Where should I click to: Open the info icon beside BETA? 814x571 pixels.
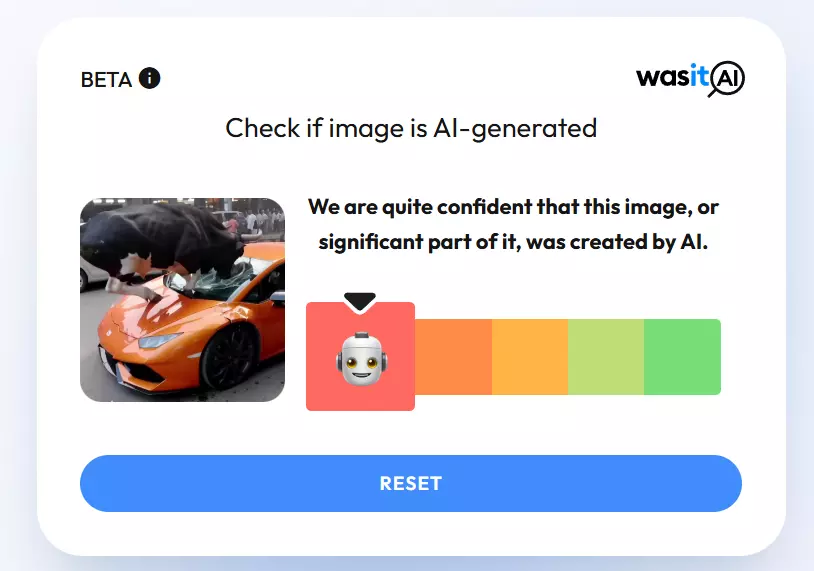(x=150, y=78)
